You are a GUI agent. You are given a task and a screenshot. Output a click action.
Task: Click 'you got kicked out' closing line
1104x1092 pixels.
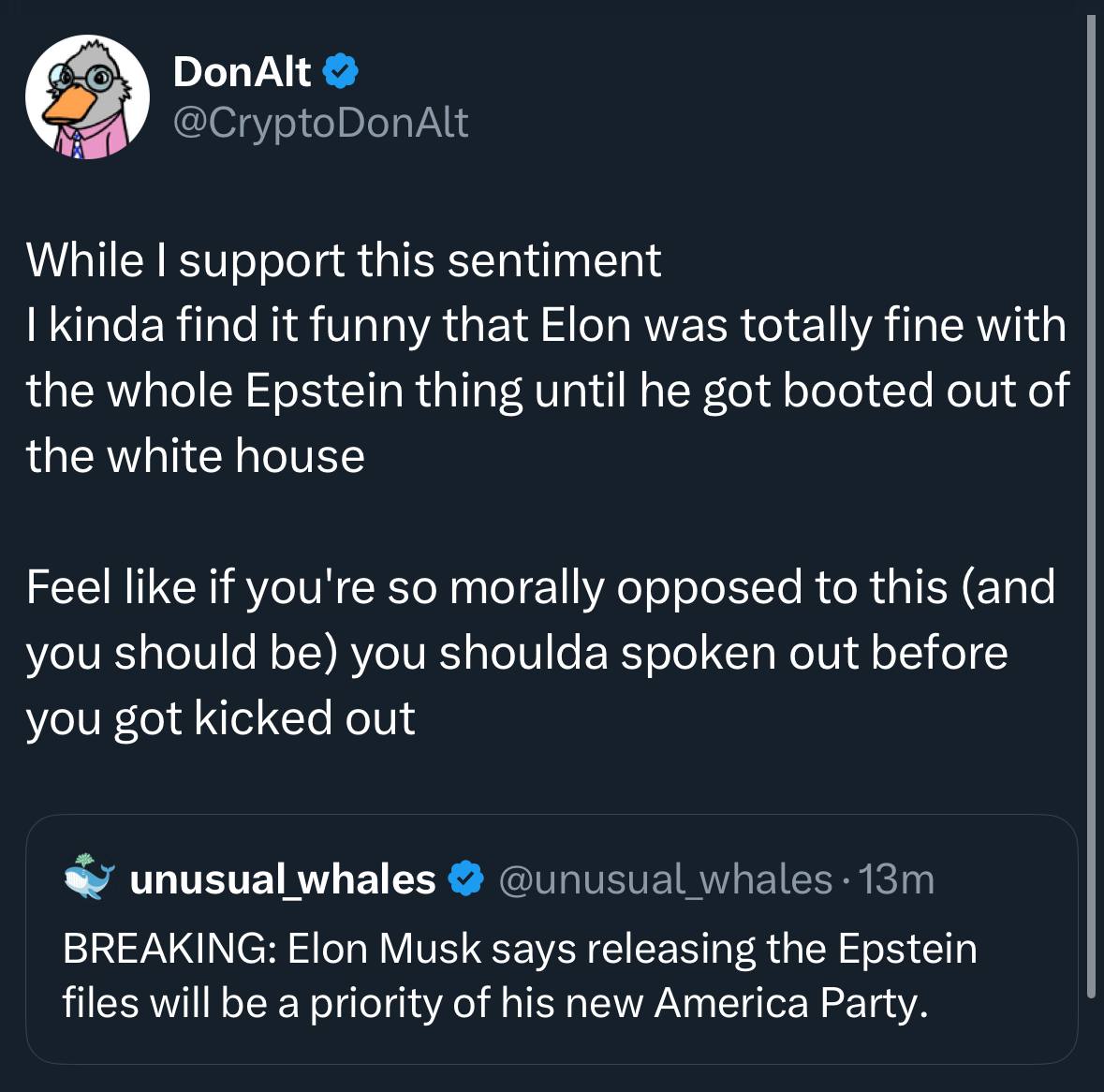220,718
